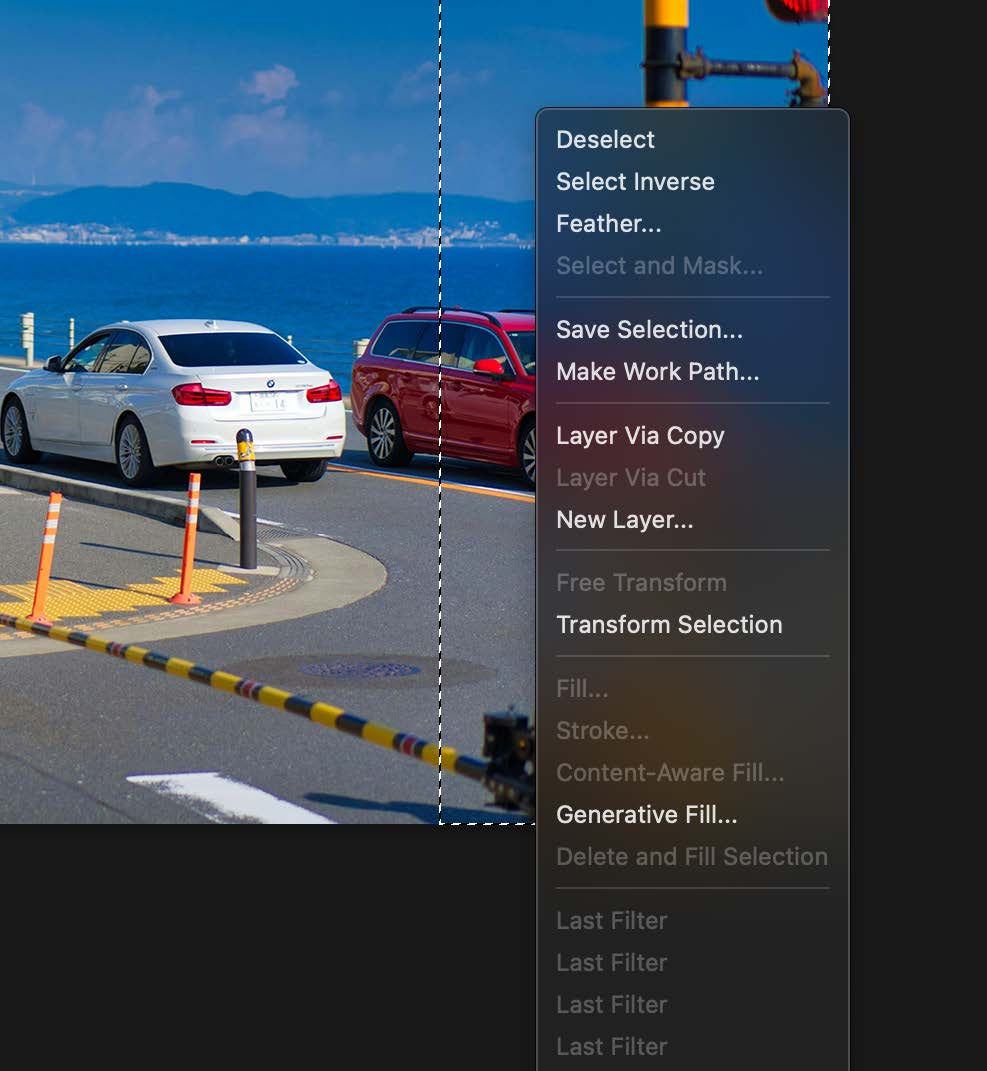Click Make Work Path... menu item
This screenshot has height=1071, width=987.
[x=657, y=372]
